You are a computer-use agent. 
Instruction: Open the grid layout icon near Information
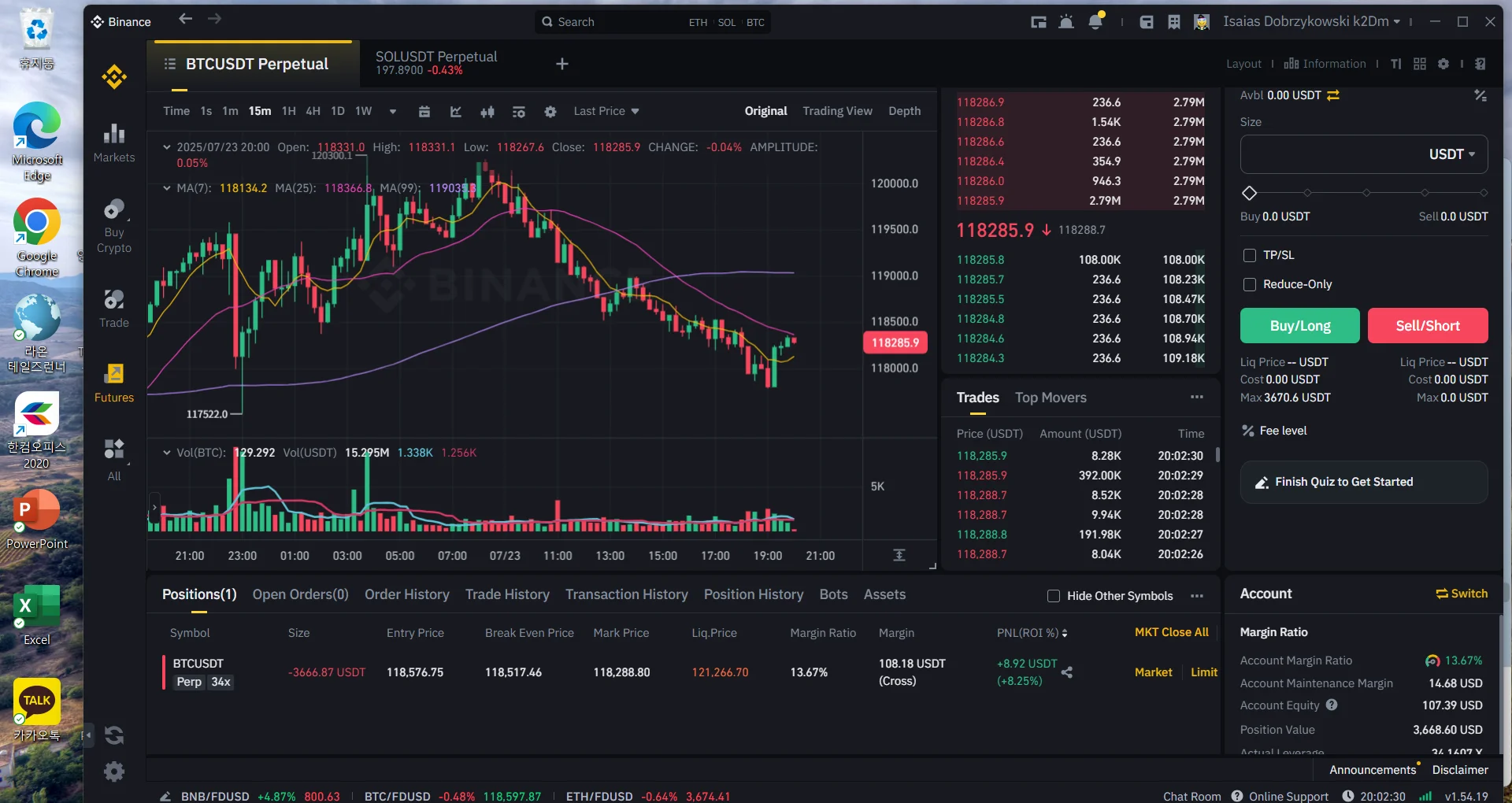point(1420,64)
